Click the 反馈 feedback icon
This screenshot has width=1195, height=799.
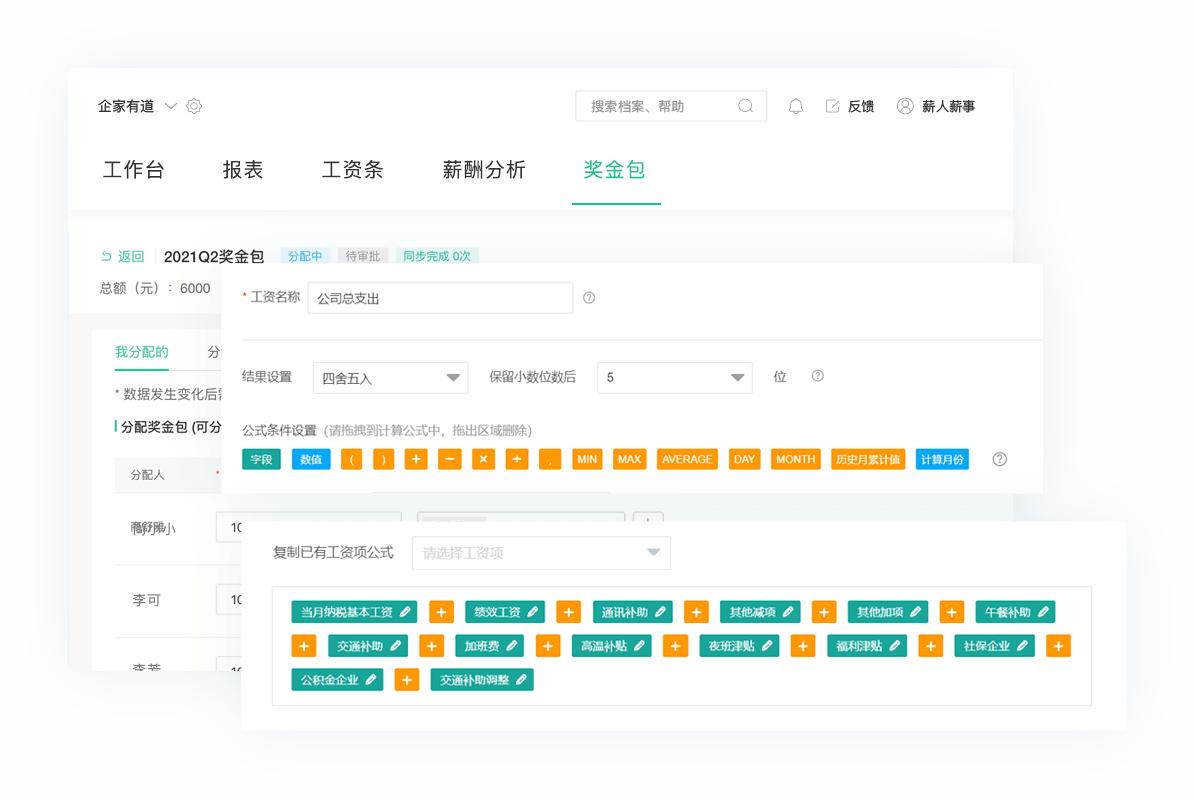[832, 106]
